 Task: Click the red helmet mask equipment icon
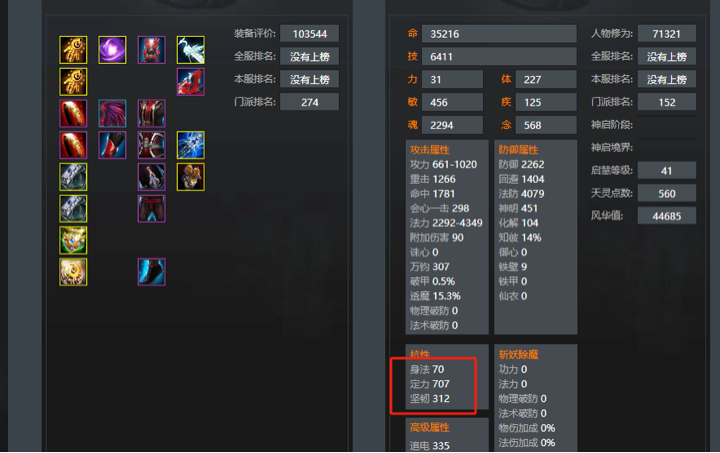click(x=152, y=50)
